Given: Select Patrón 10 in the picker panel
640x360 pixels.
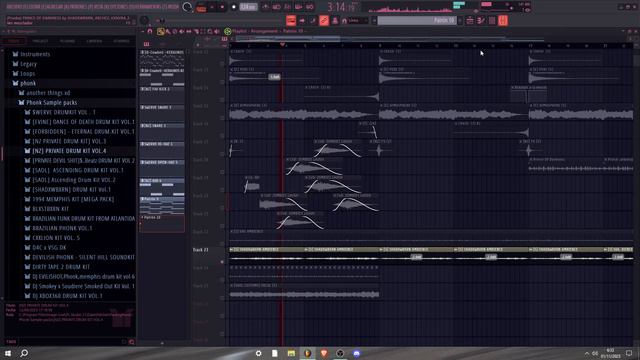Looking at the screenshot, I should [162, 223].
